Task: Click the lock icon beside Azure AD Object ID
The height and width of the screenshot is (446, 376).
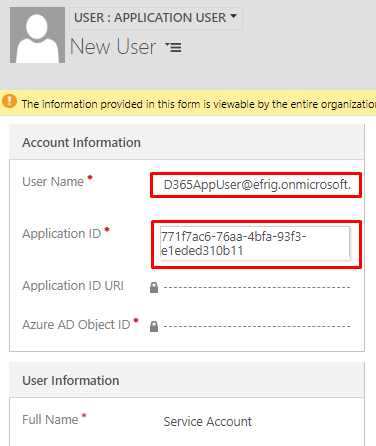Action: tap(154, 326)
